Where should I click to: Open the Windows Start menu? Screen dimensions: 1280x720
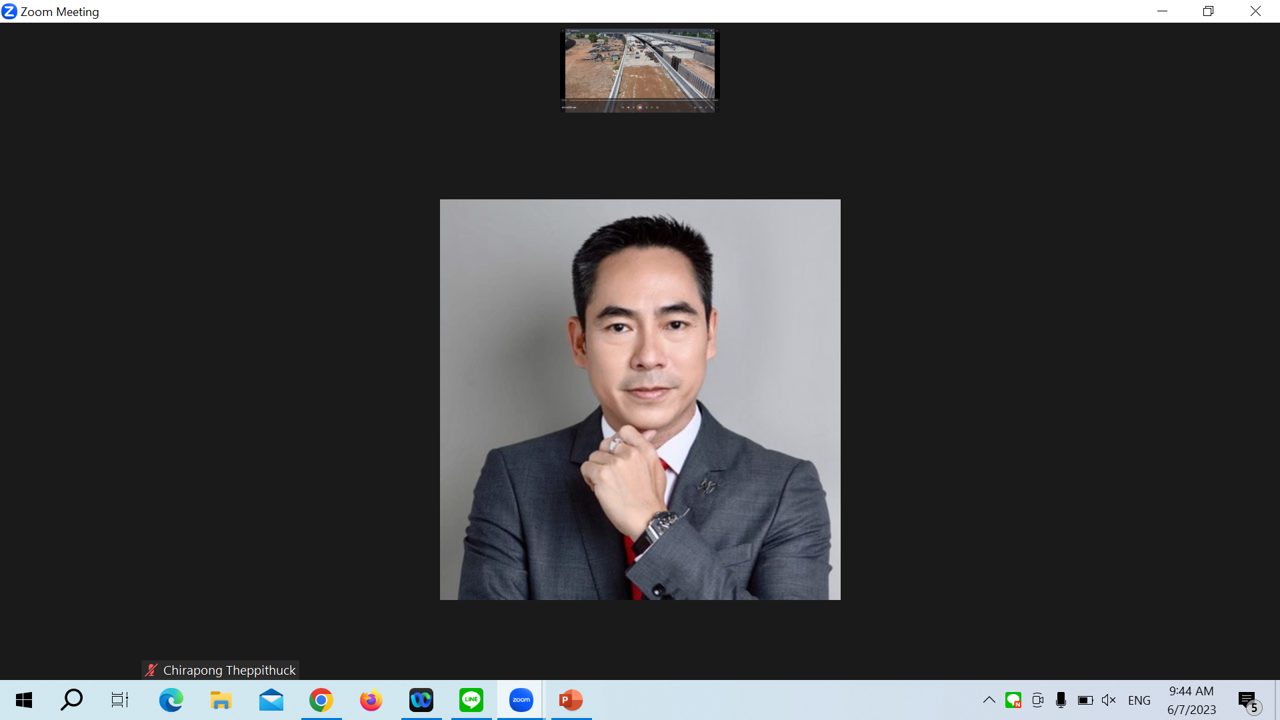(x=24, y=700)
